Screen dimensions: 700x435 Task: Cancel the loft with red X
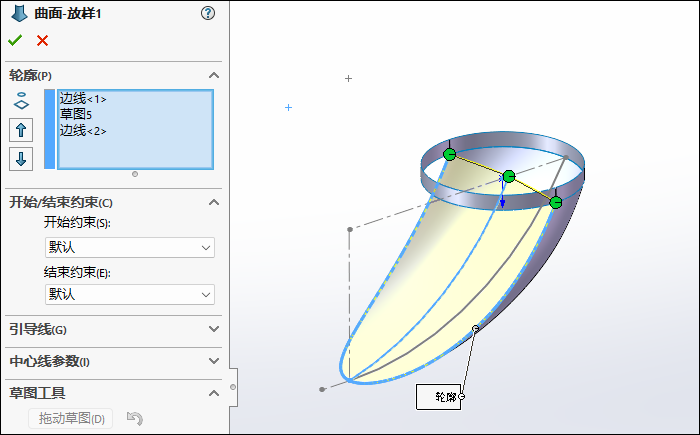pyautogui.click(x=42, y=41)
